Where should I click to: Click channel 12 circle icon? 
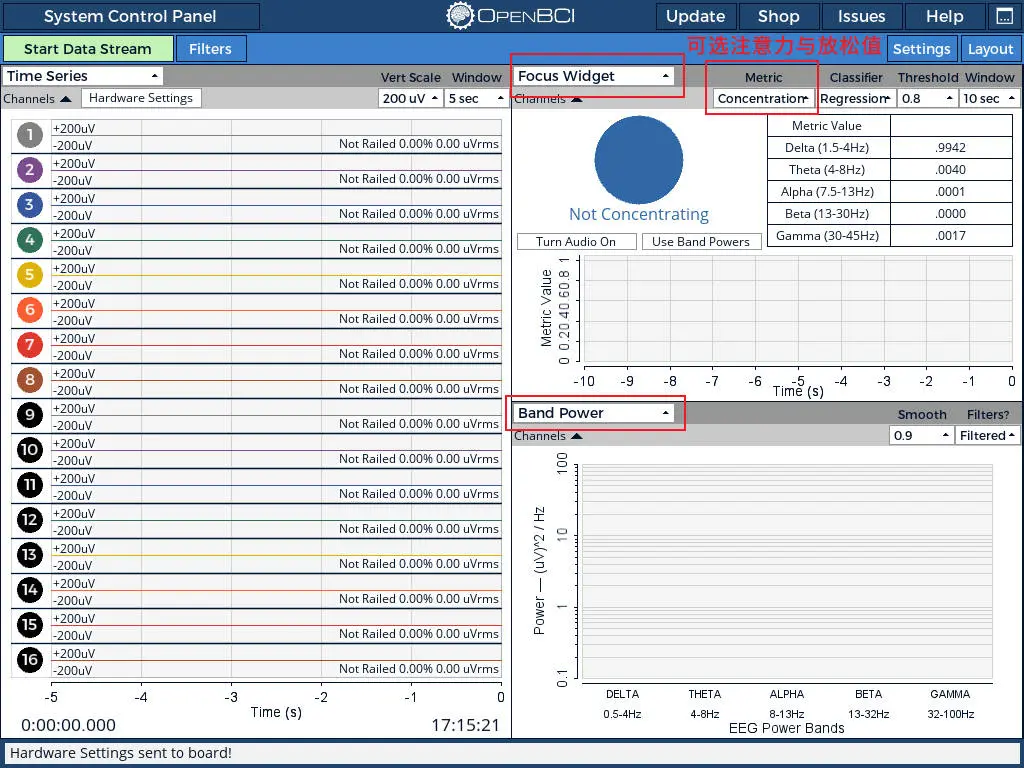(29, 520)
